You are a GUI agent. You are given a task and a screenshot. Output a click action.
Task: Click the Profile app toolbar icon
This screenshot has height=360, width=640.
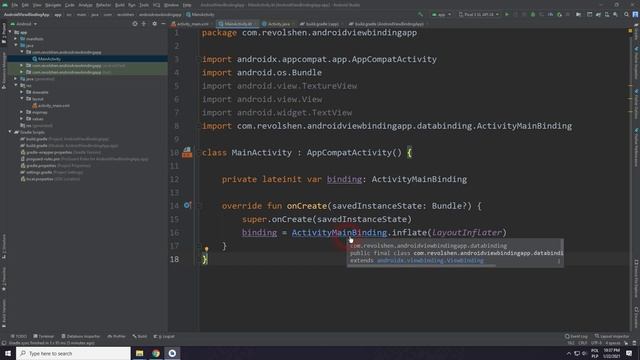[x=551, y=14]
